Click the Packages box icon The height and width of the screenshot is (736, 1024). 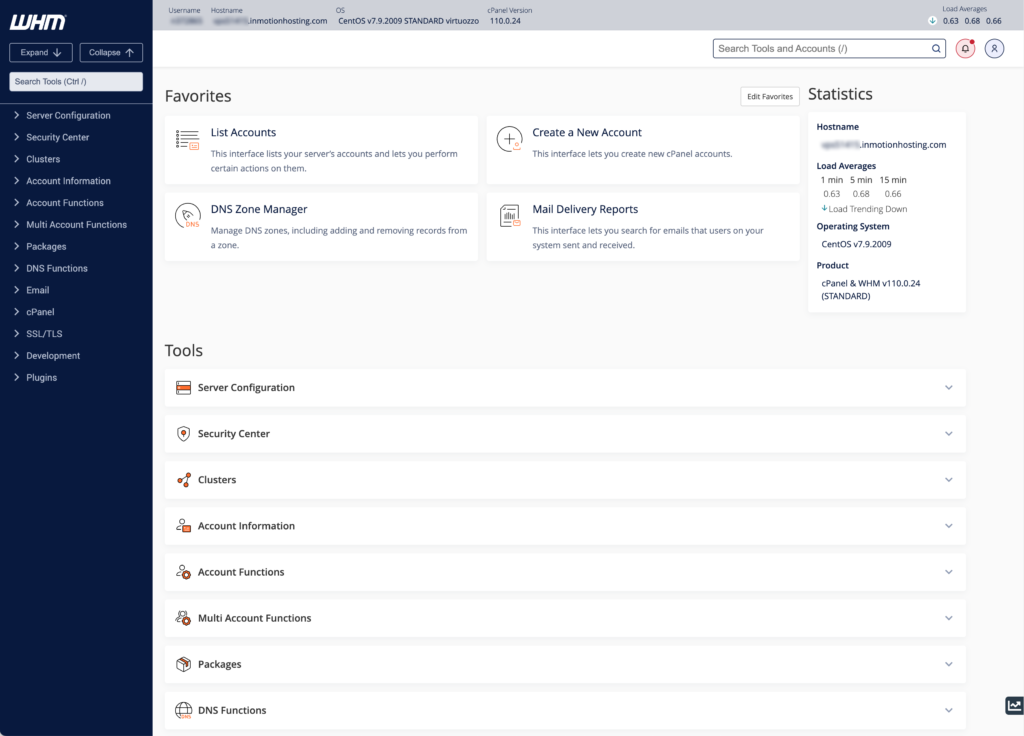pyautogui.click(x=184, y=664)
